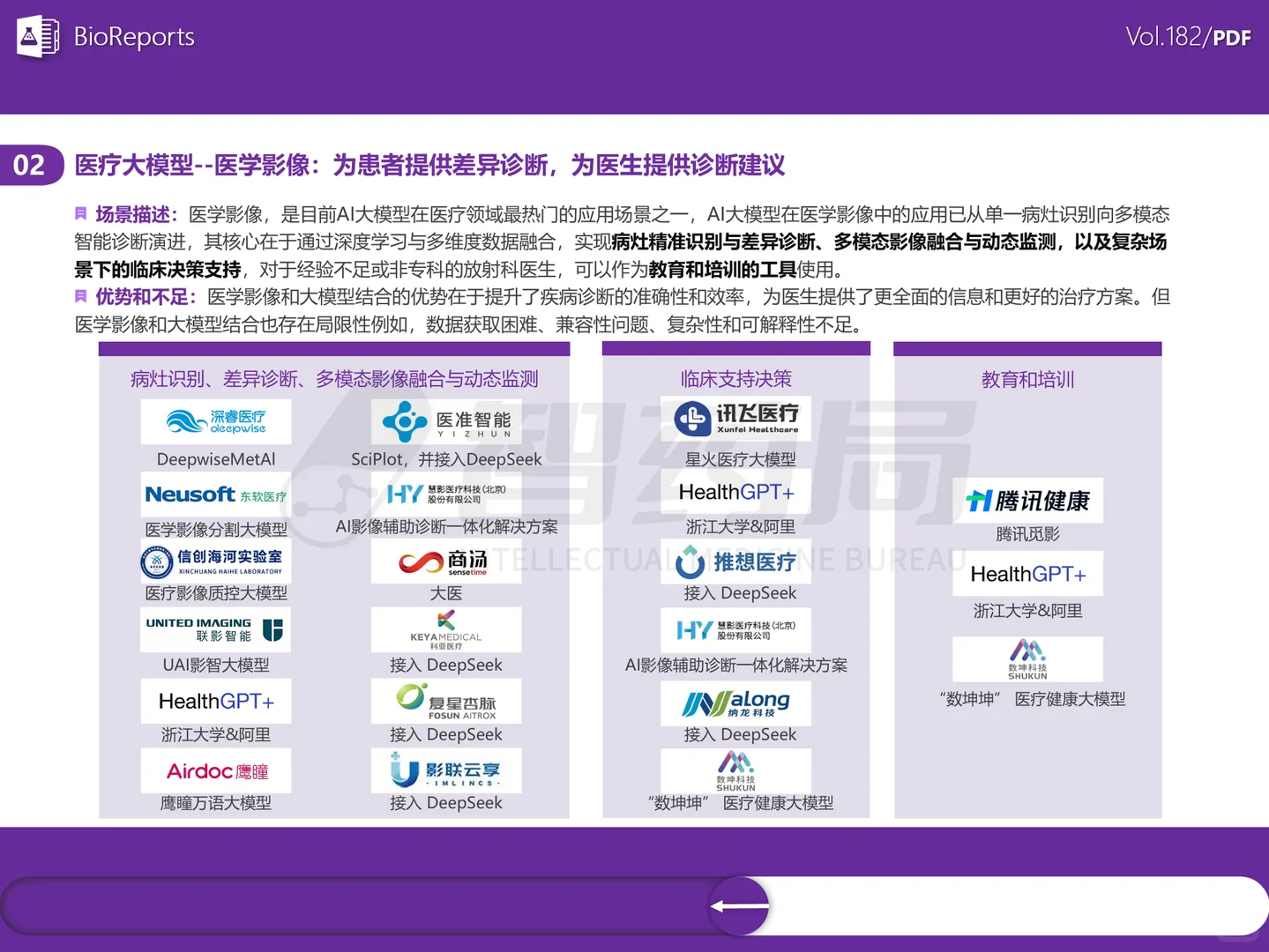Viewport: 1269px width, 952px height.
Task: Select the 纳龙科技 aLong logo
Action: click(x=736, y=703)
